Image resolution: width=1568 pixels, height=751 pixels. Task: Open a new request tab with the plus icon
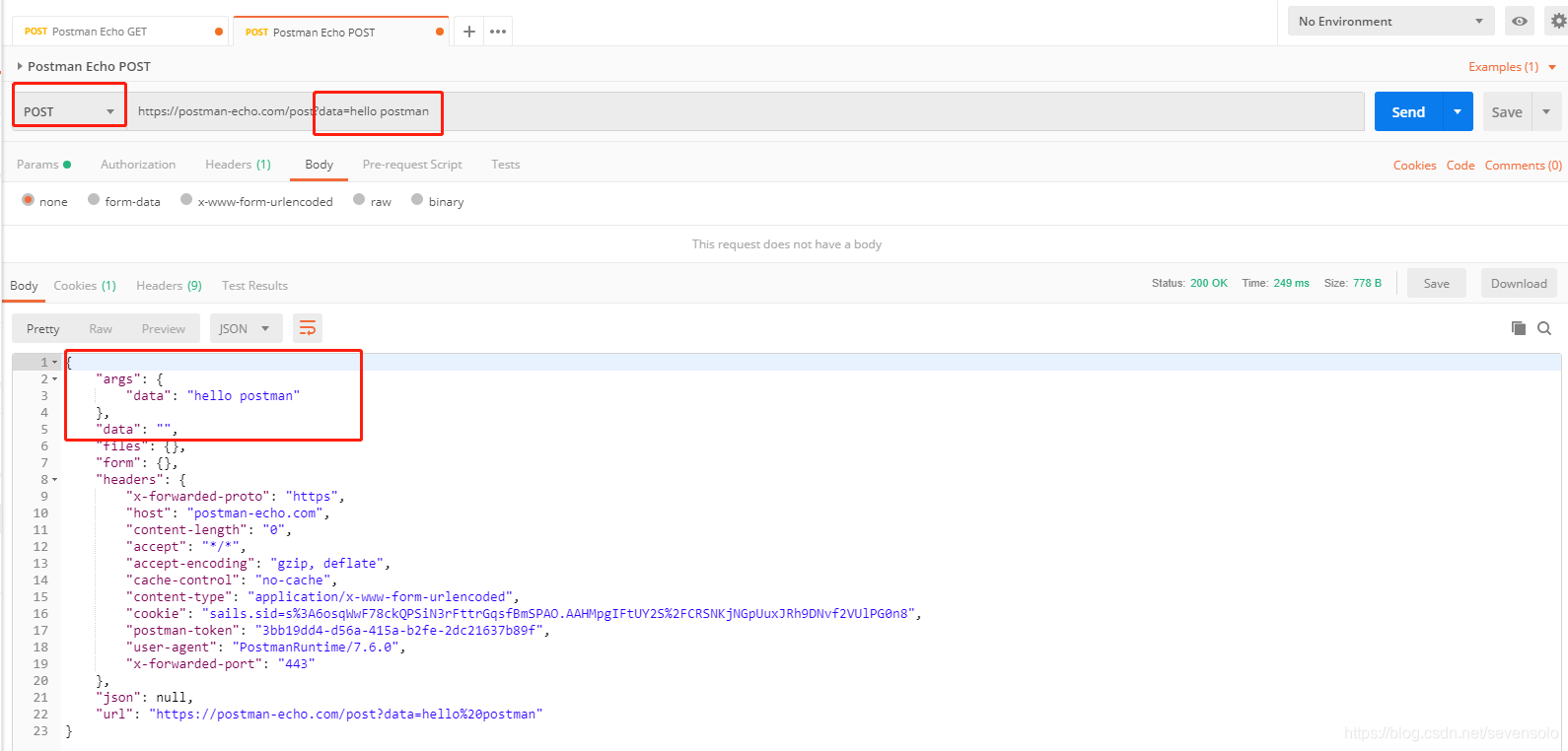[469, 32]
